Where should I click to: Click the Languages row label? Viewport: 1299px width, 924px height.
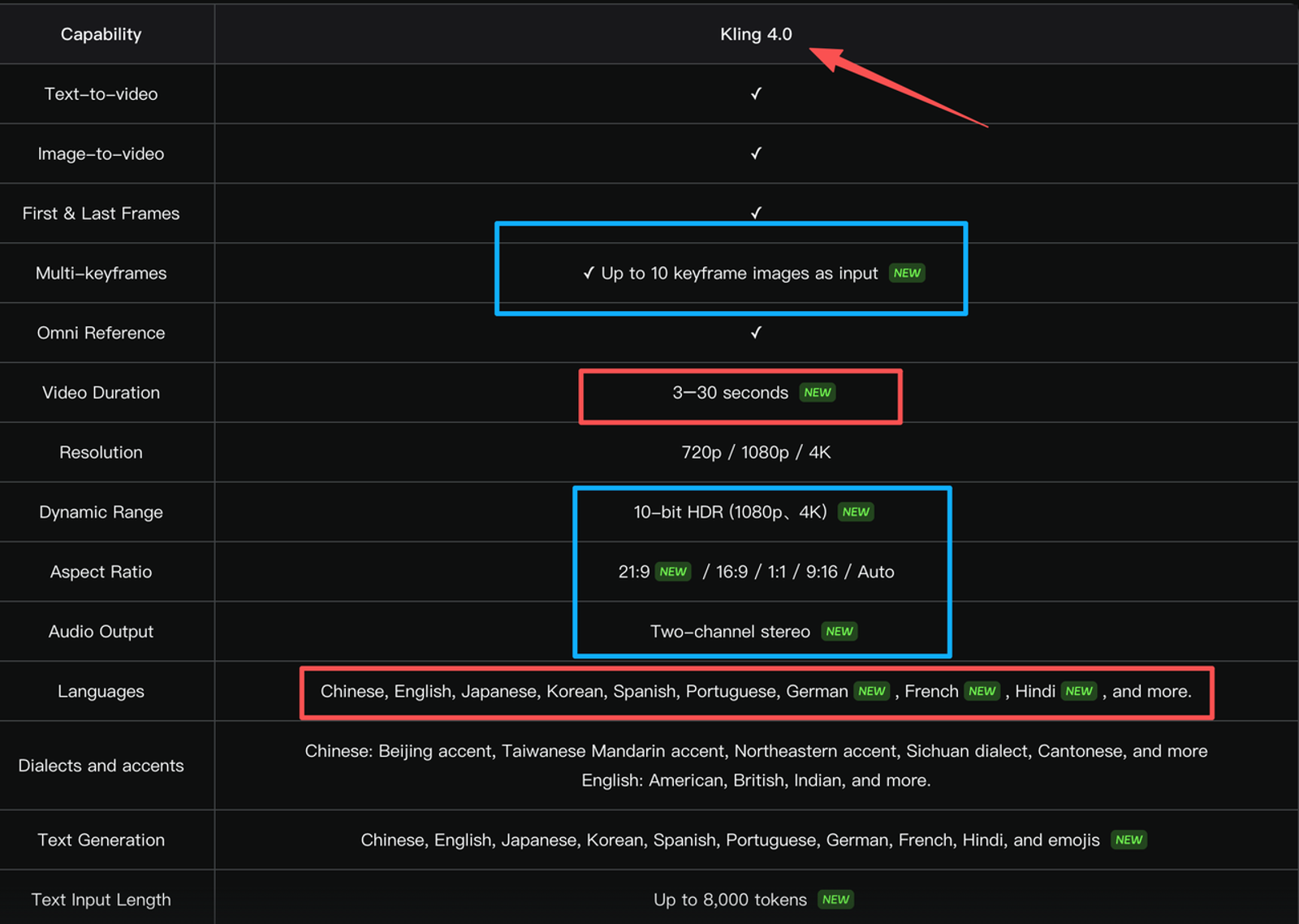click(x=101, y=691)
